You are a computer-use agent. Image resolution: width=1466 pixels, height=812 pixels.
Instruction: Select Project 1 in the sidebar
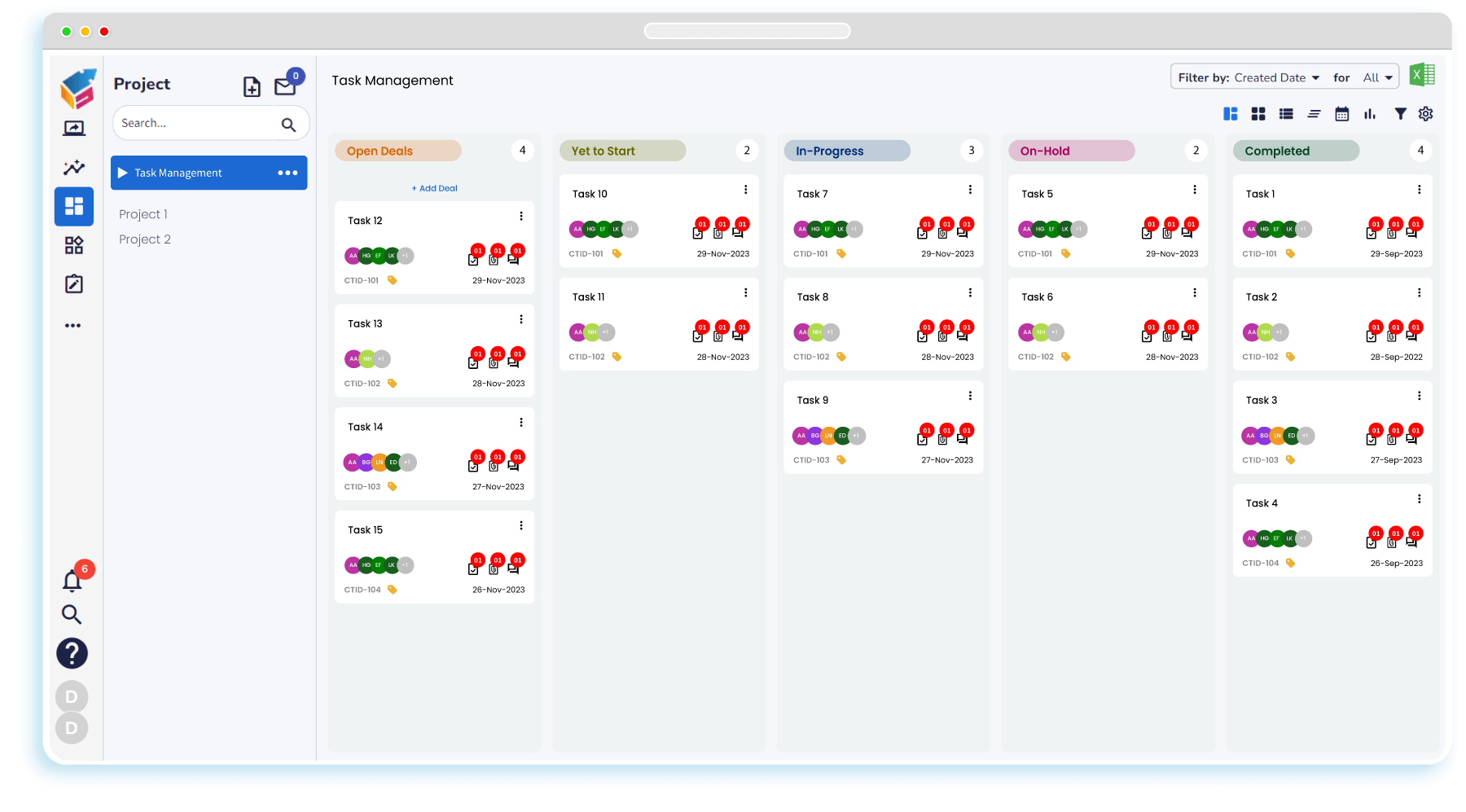[143, 213]
